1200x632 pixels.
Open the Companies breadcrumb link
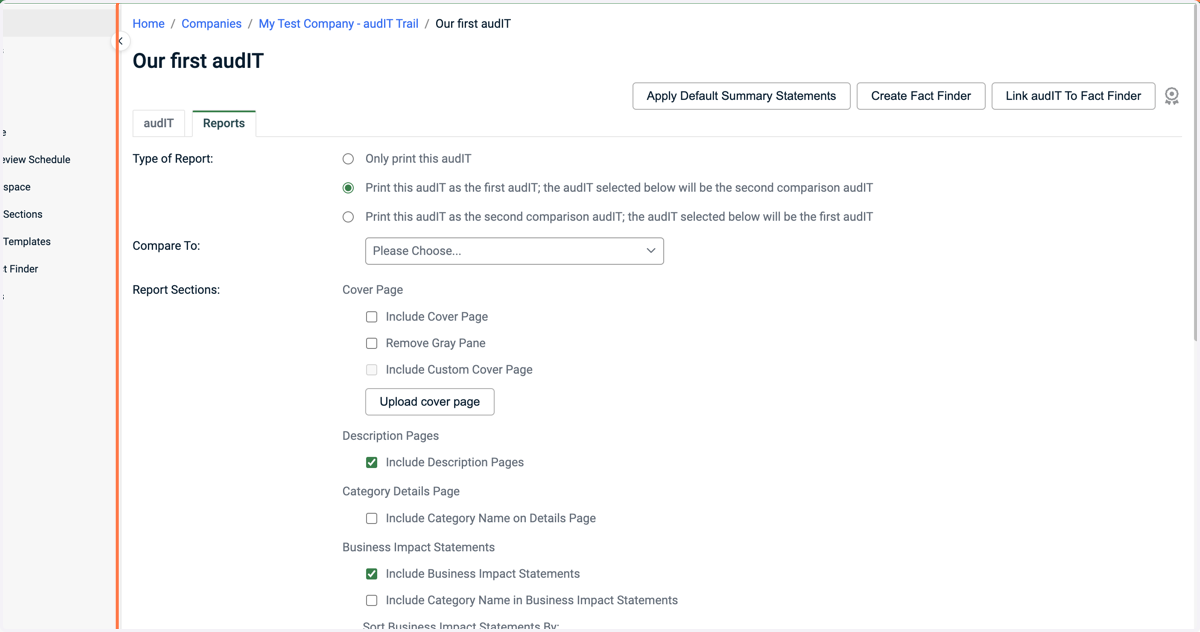click(x=211, y=23)
